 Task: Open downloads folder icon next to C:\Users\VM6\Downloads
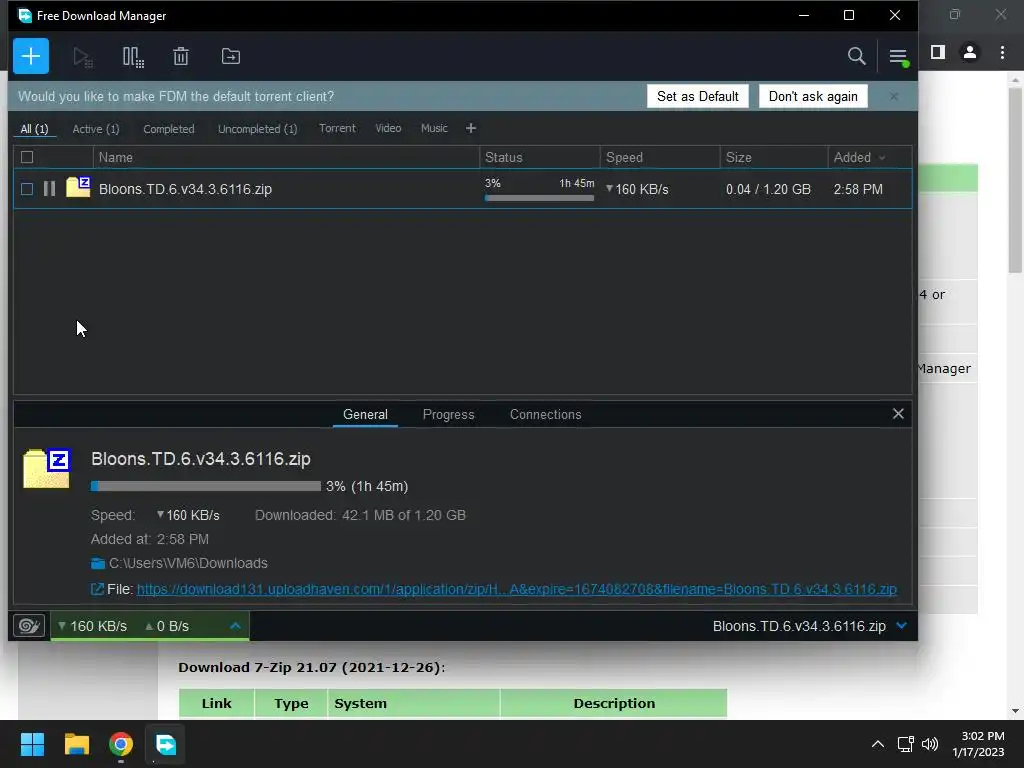coord(98,563)
